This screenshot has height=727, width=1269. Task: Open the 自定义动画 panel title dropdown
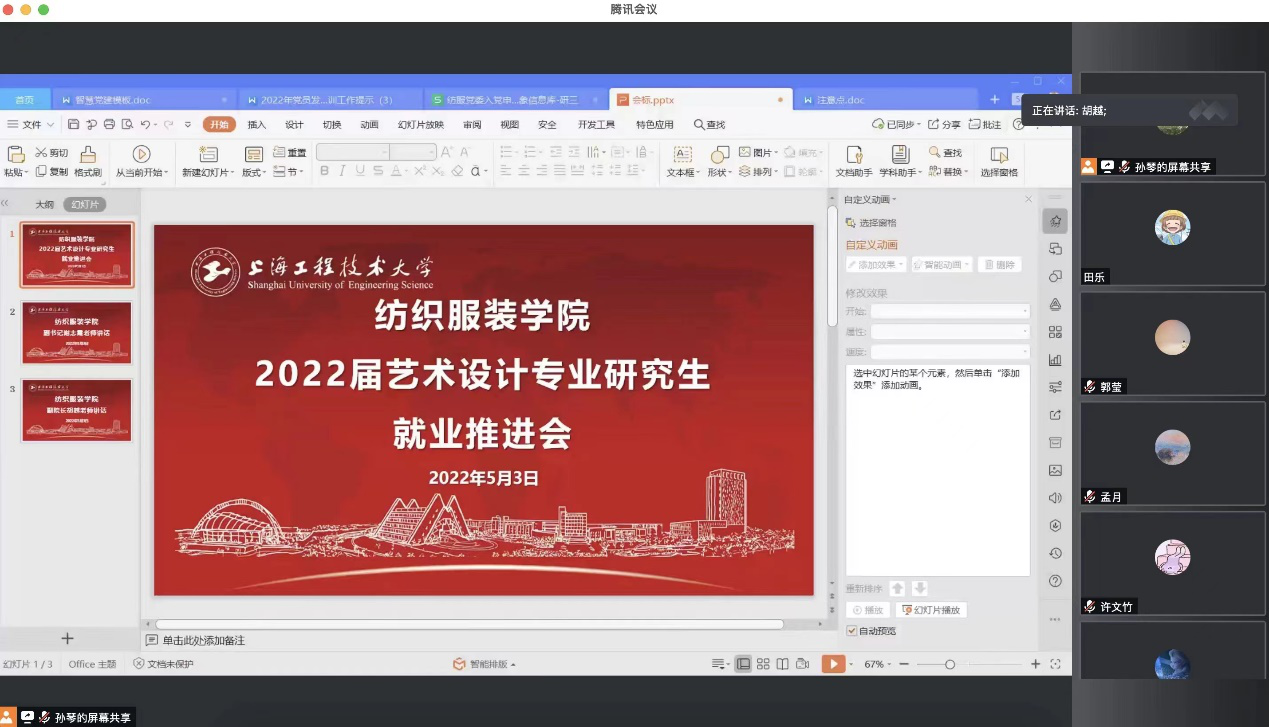[x=870, y=200]
